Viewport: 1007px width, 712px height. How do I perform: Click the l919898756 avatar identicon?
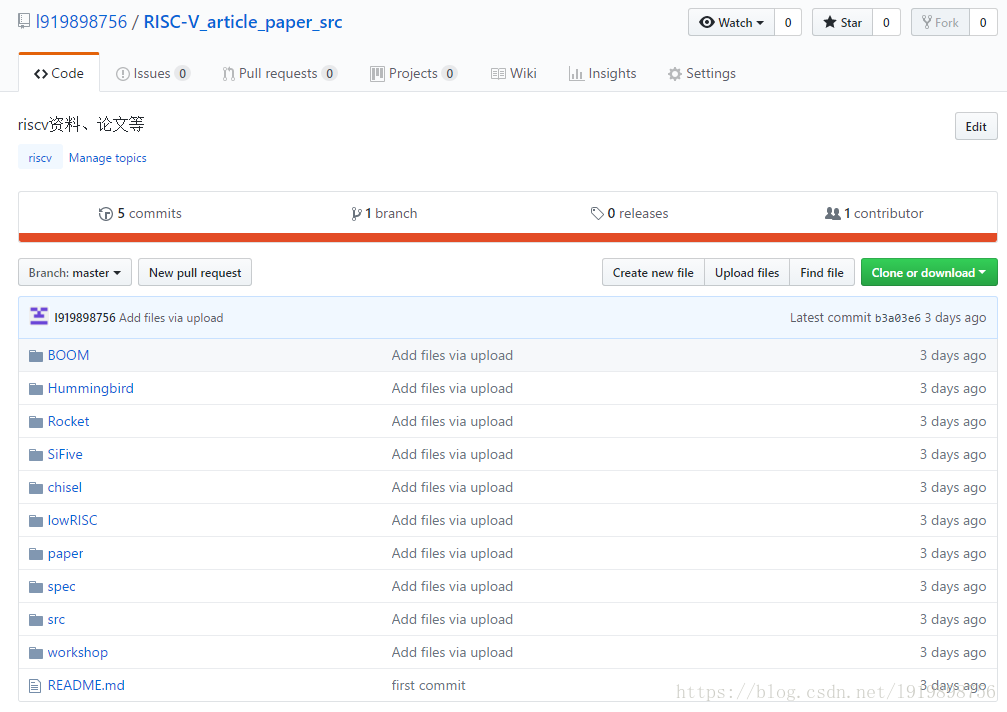point(39,317)
